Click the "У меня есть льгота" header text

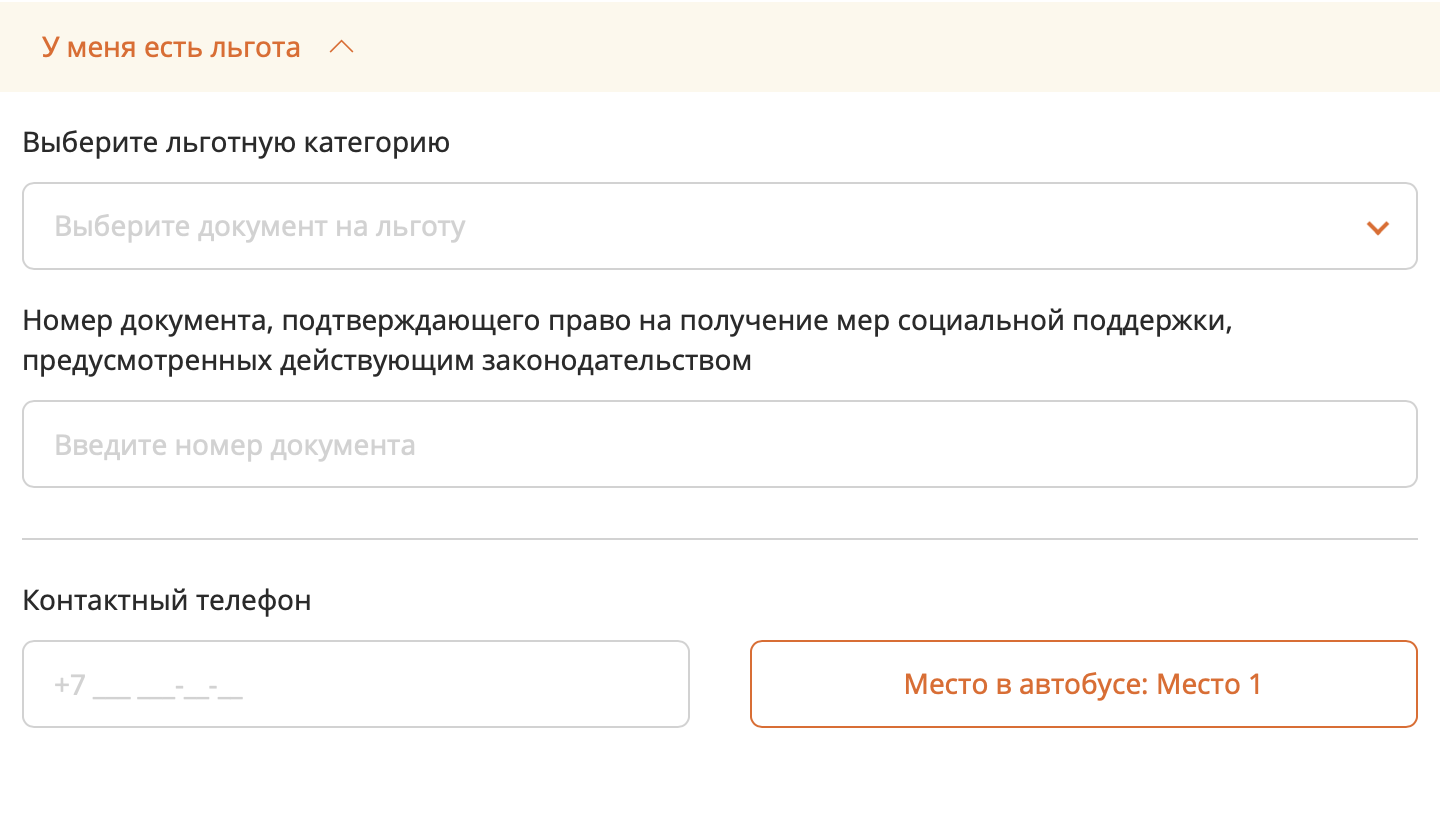point(171,47)
